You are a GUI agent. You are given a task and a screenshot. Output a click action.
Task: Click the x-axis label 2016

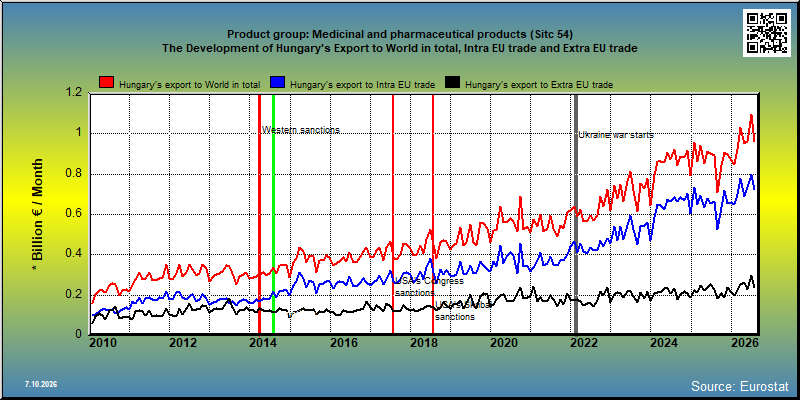343,343
